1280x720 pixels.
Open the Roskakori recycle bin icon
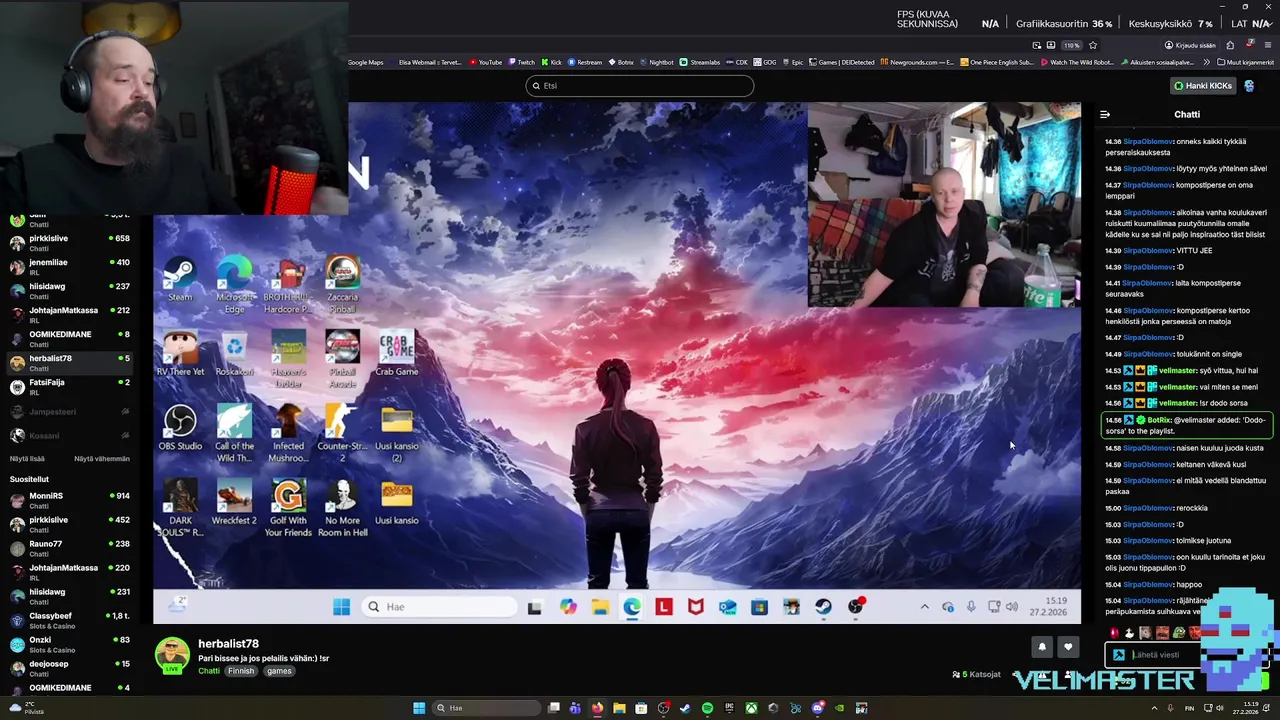234,353
